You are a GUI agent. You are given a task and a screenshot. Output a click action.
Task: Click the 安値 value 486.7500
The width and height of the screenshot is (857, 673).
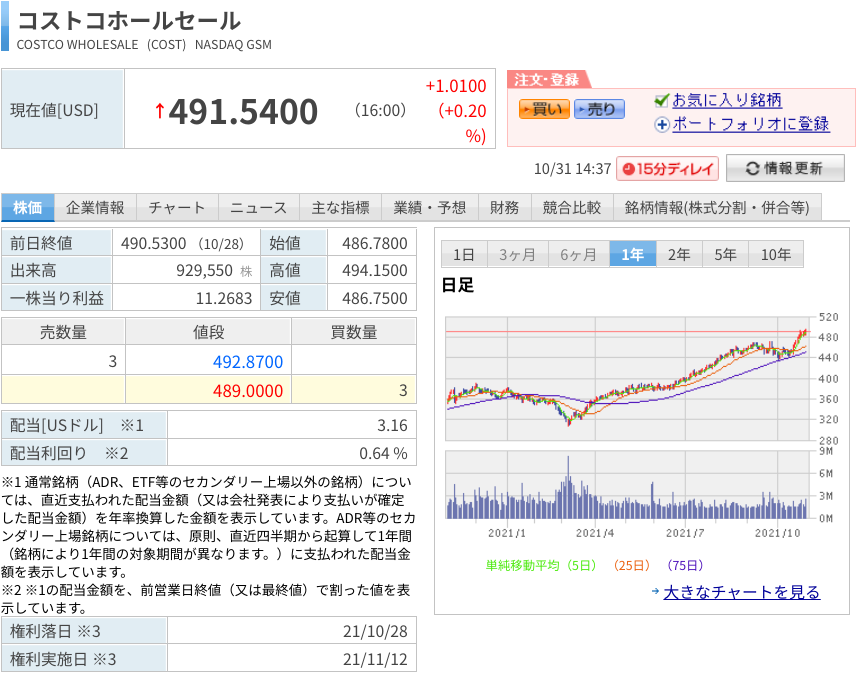(x=374, y=298)
